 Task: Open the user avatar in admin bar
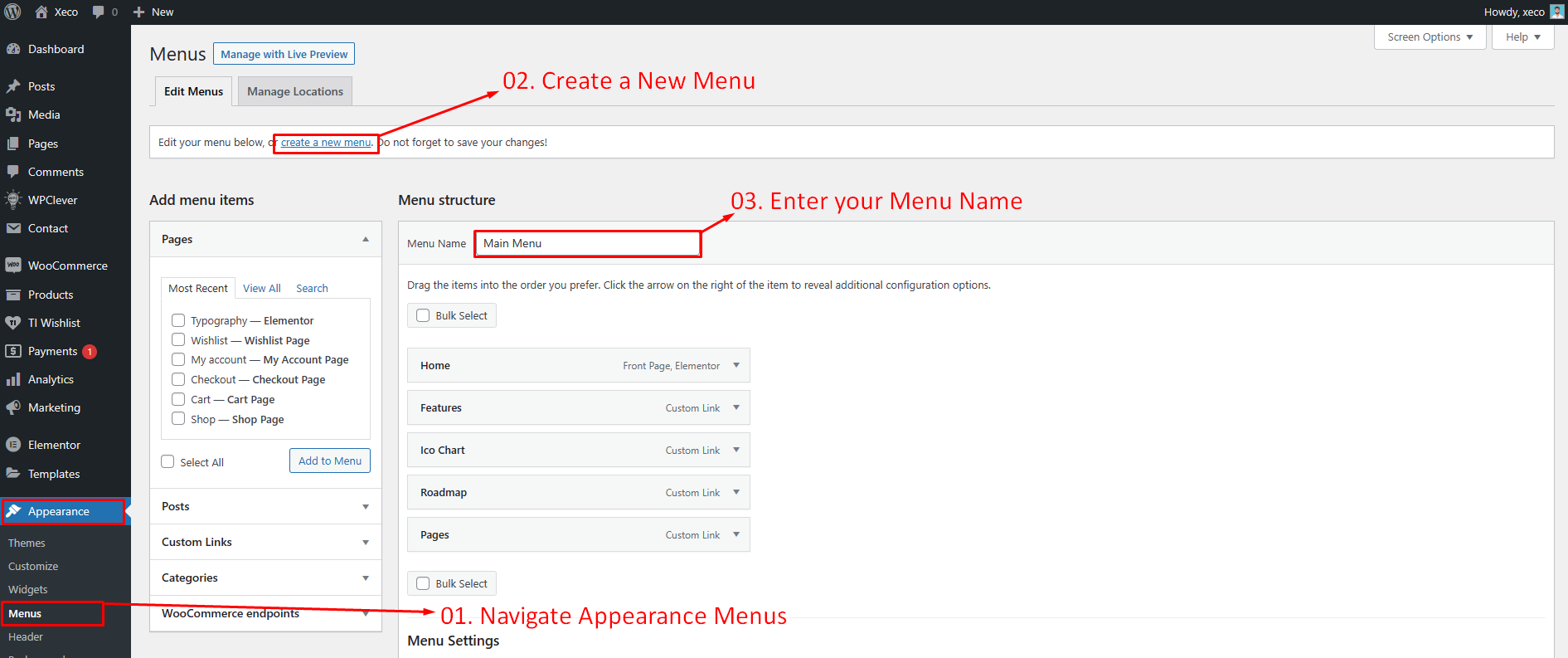(x=1556, y=12)
